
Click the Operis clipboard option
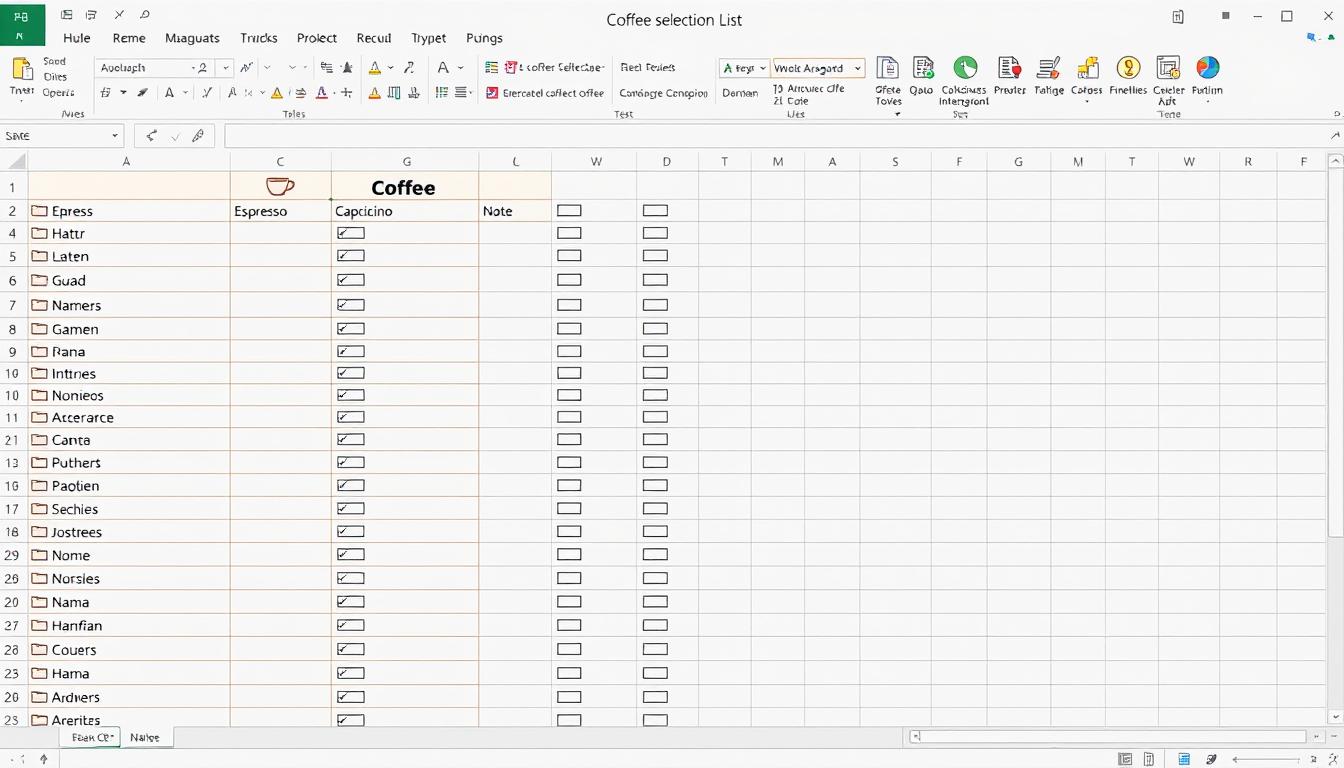58,92
